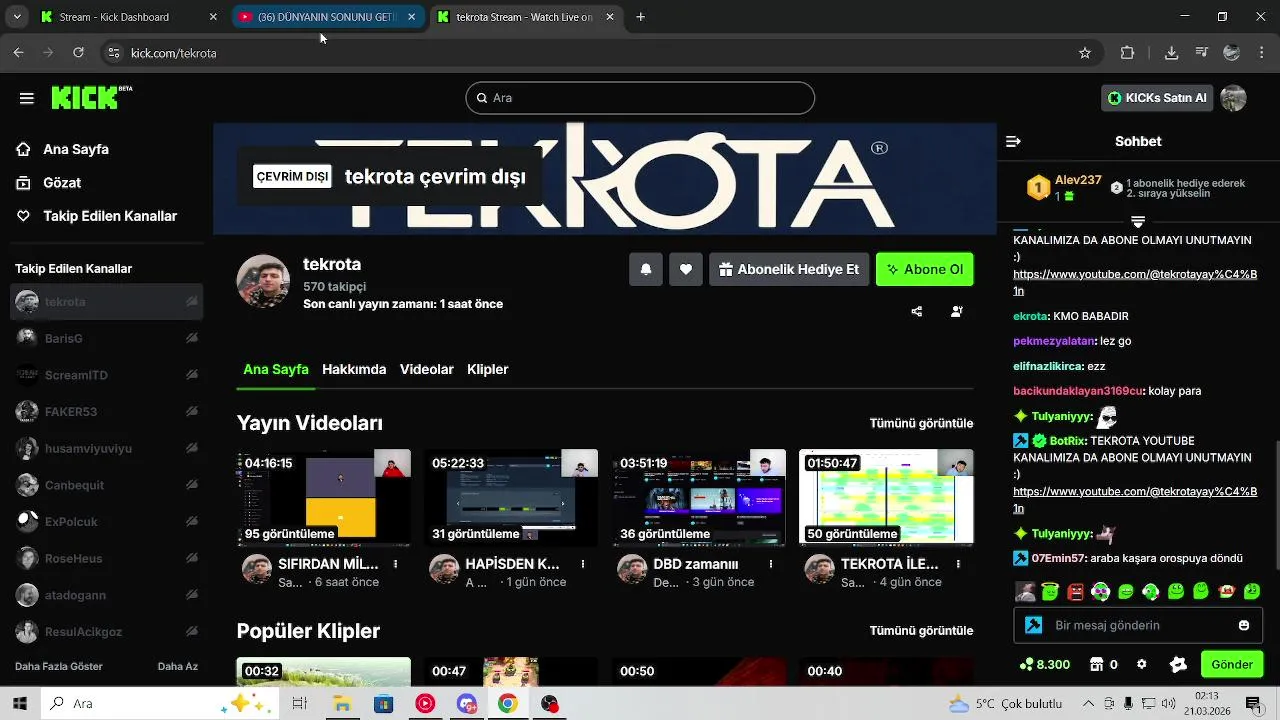This screenshot has height=720, width=1280.
Task: Select RoseHeus channel in followed list
Action: tap(106, 558)
